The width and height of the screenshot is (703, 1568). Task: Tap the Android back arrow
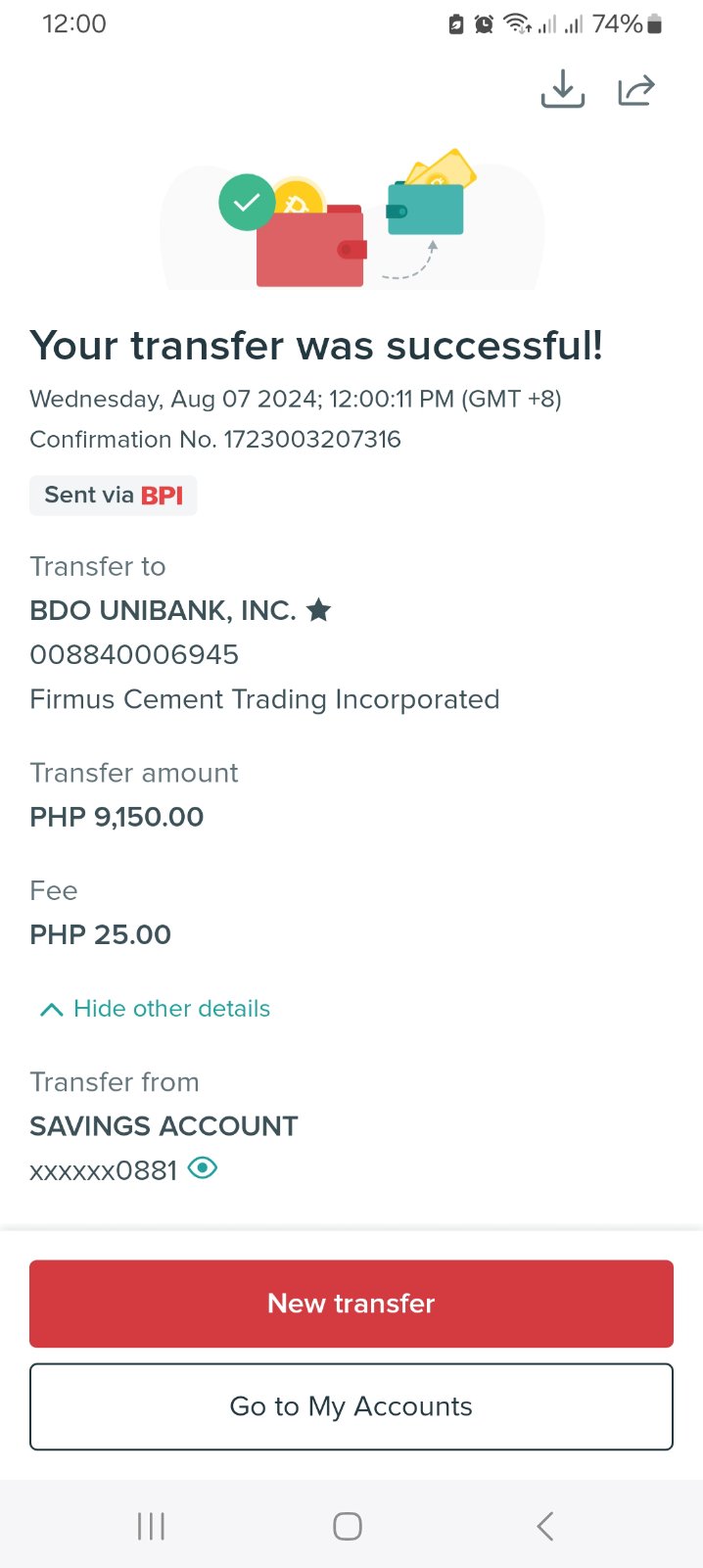[545, 1526]
